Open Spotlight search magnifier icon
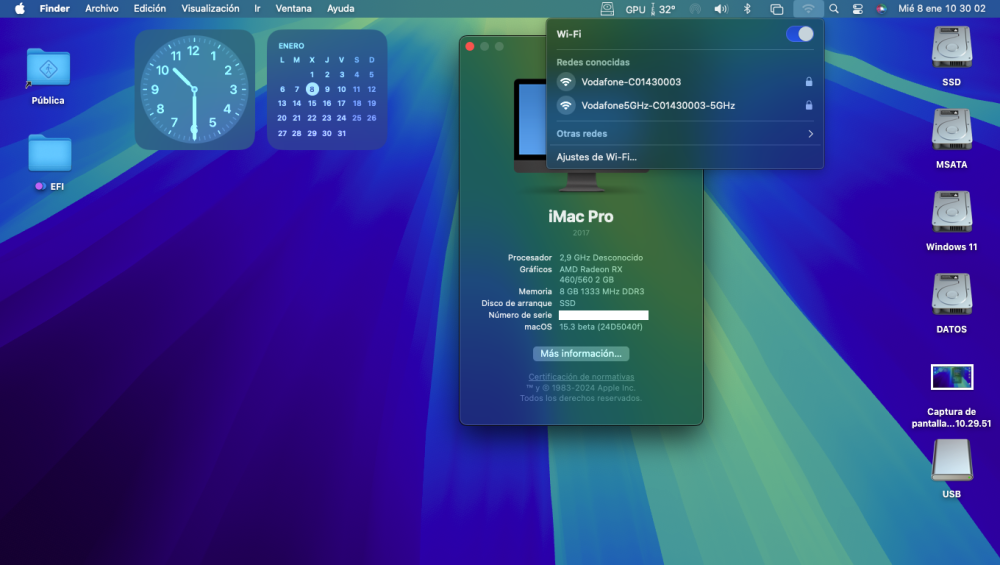Viewport: 1000px width, 565px height. point(834,9)
